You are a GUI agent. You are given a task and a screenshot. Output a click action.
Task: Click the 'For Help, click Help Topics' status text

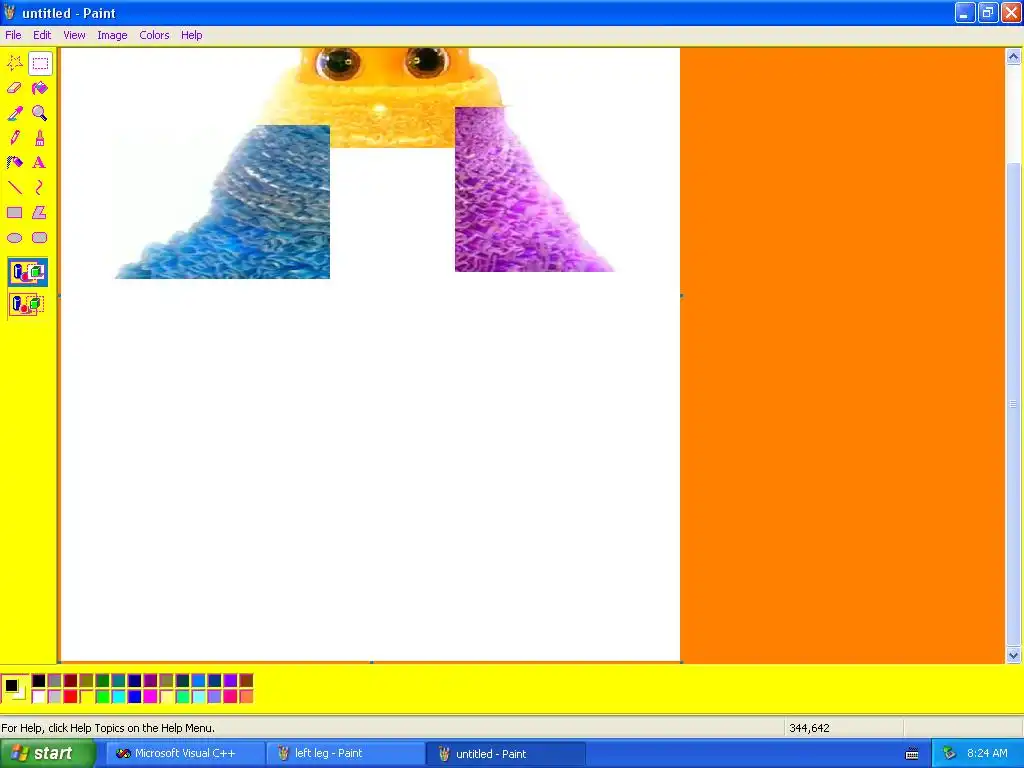tap(108, 728)
